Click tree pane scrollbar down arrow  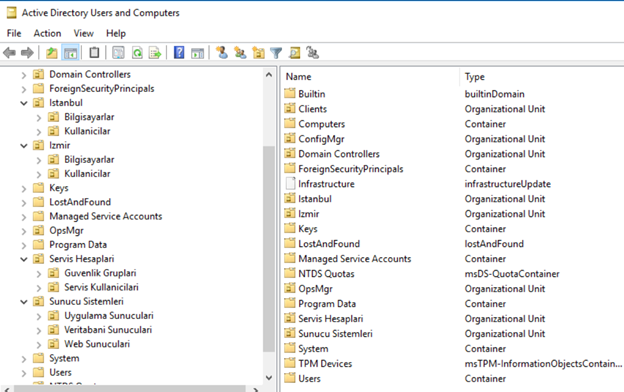point(269,378)
